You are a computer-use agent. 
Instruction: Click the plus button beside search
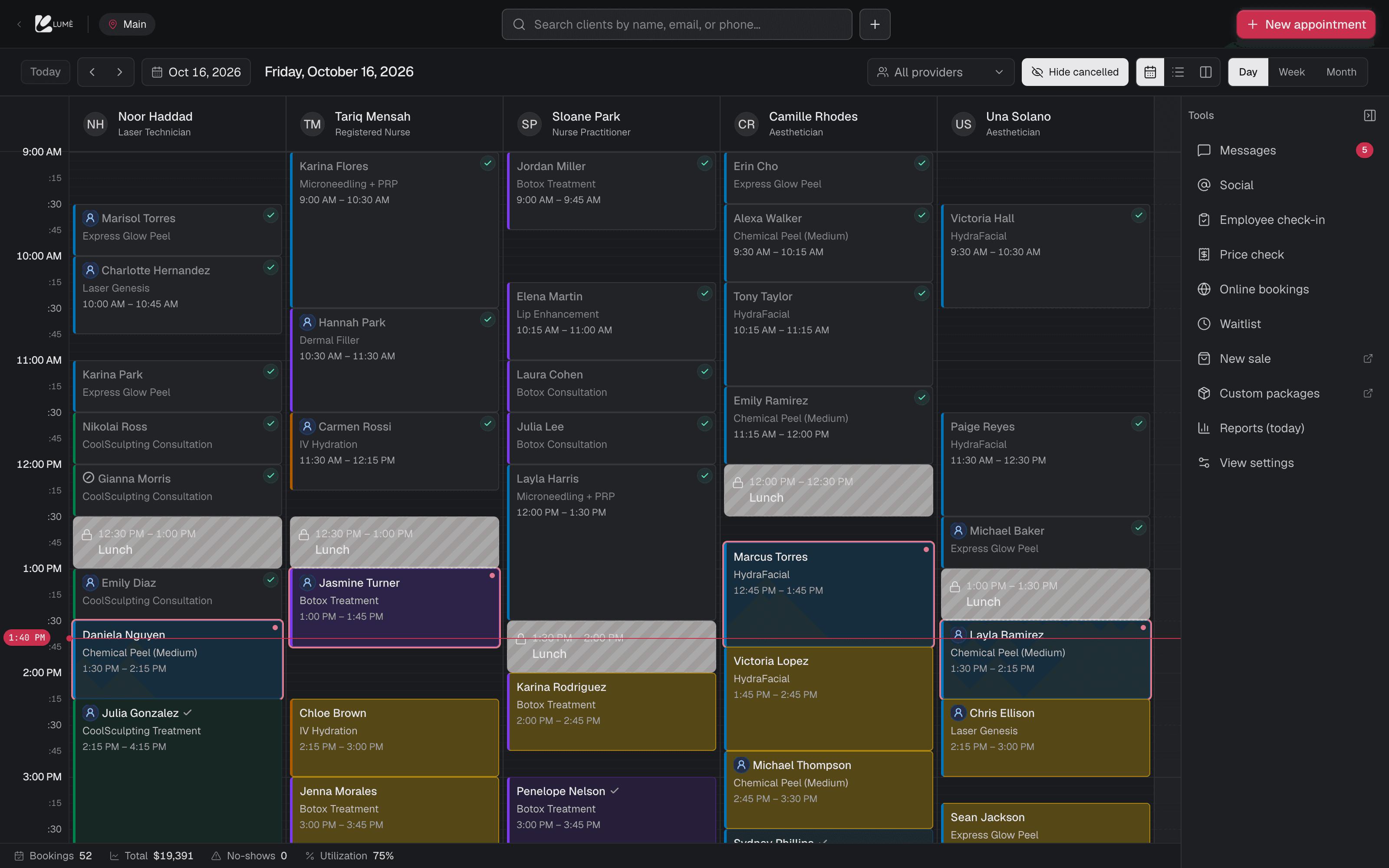click(875, 24)
